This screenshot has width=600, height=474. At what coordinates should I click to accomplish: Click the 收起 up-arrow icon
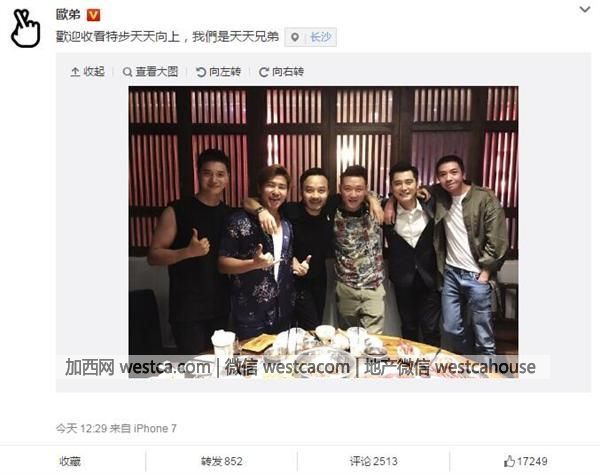click(x=75, y=72)
